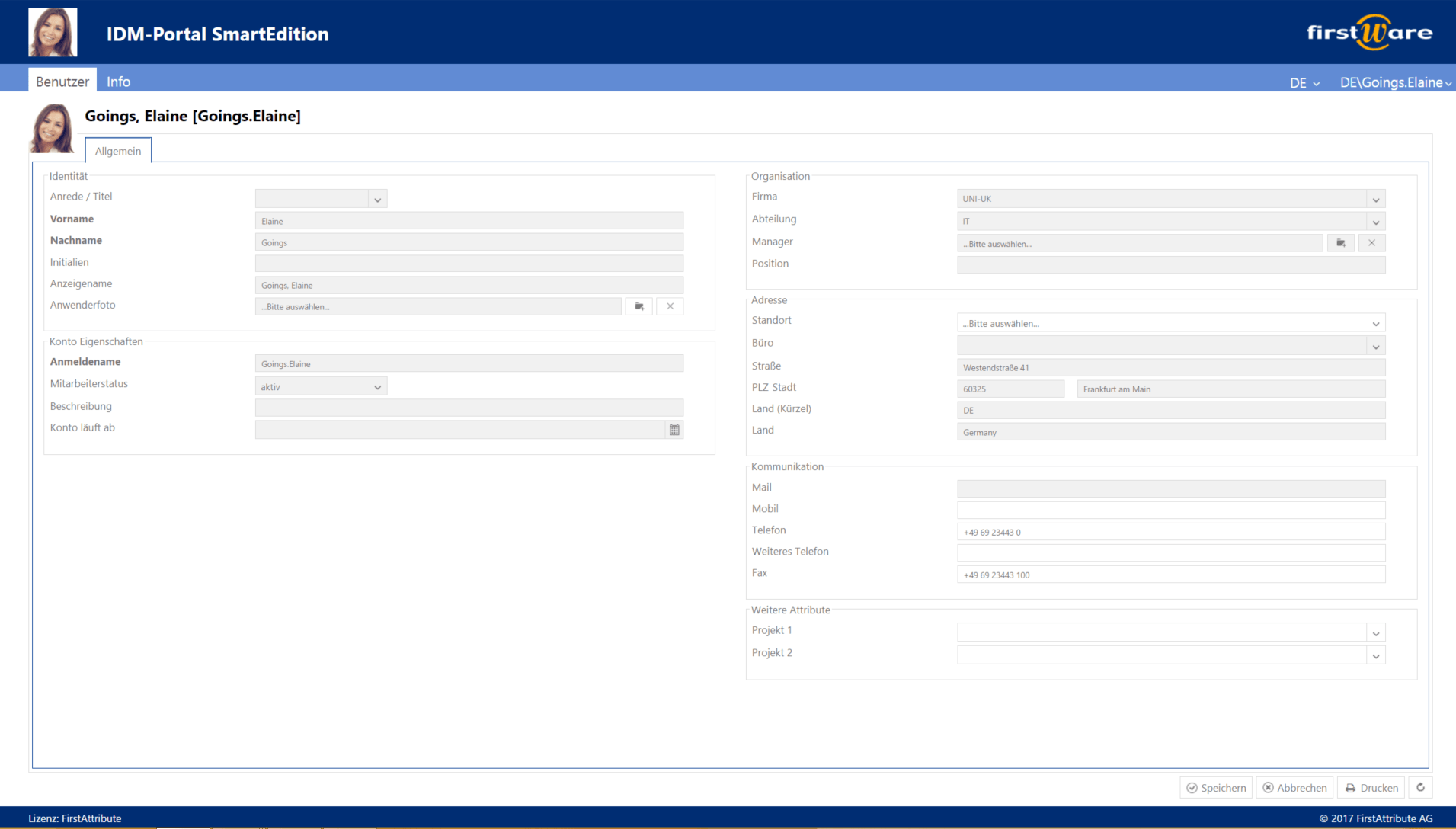
Task: Focus the Initialien field
Action: tap(469, 264)
